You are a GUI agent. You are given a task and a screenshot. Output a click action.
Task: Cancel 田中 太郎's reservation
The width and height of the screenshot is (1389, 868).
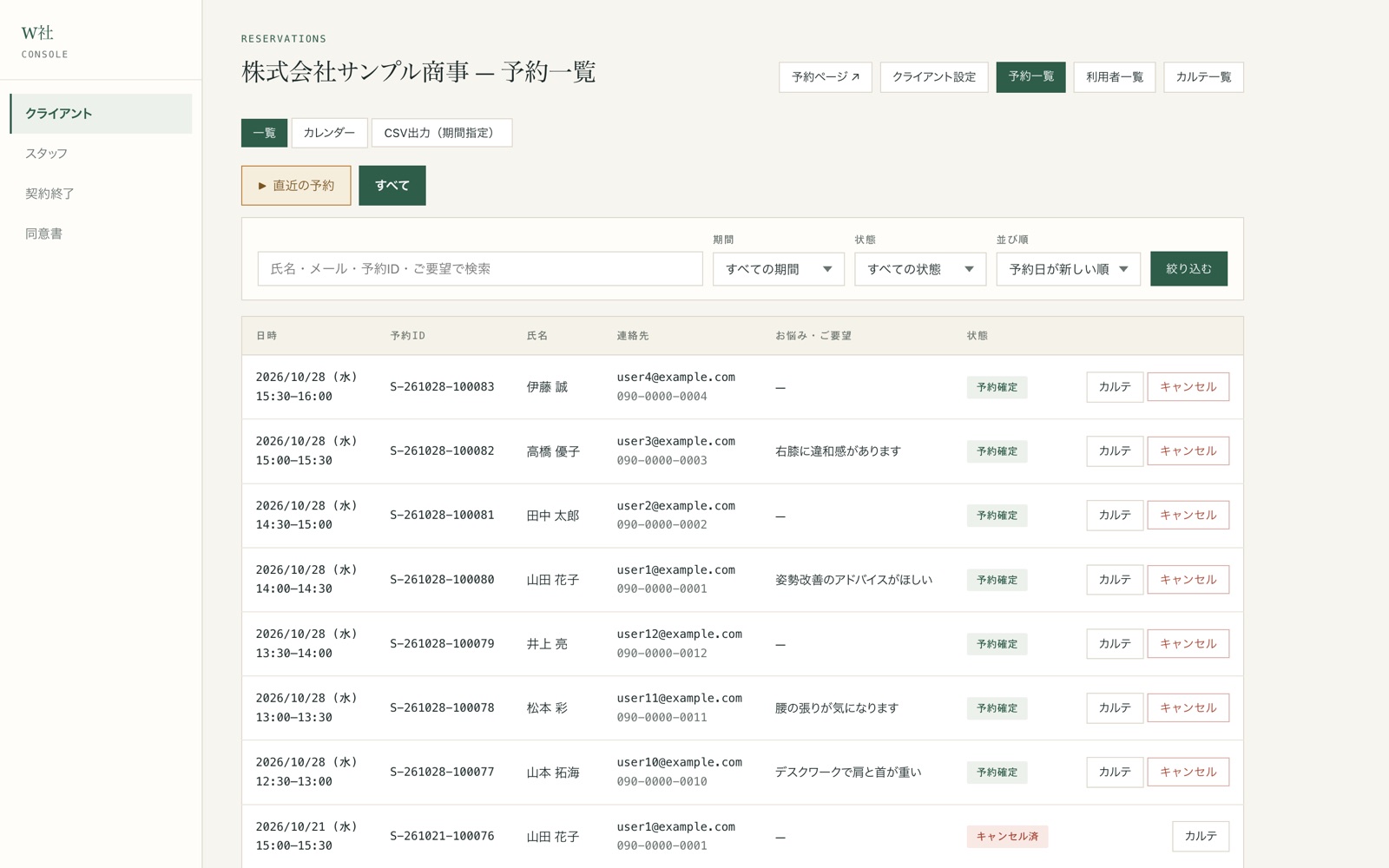tap(1188, 516)
